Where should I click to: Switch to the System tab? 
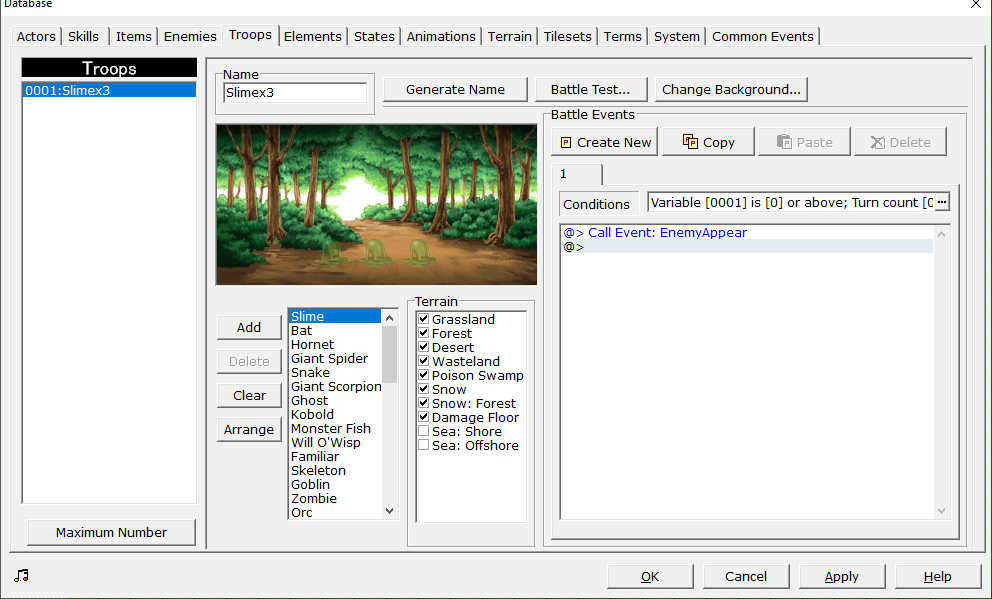677,37
